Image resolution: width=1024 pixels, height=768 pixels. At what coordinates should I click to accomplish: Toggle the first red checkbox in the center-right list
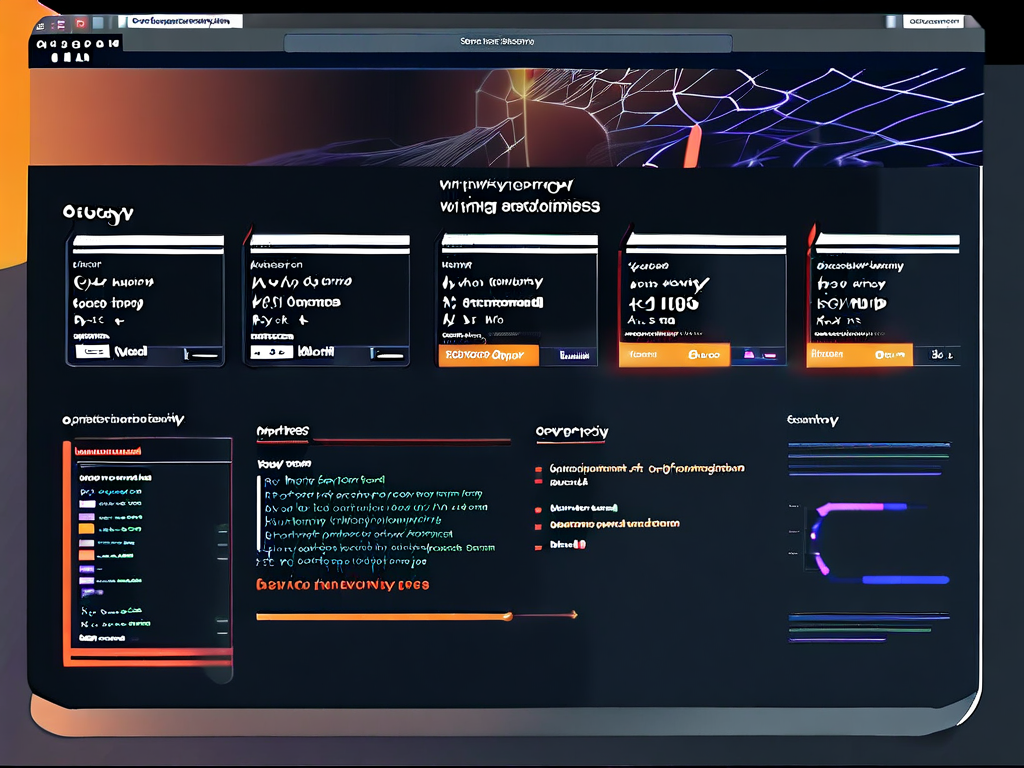point(539,468)
